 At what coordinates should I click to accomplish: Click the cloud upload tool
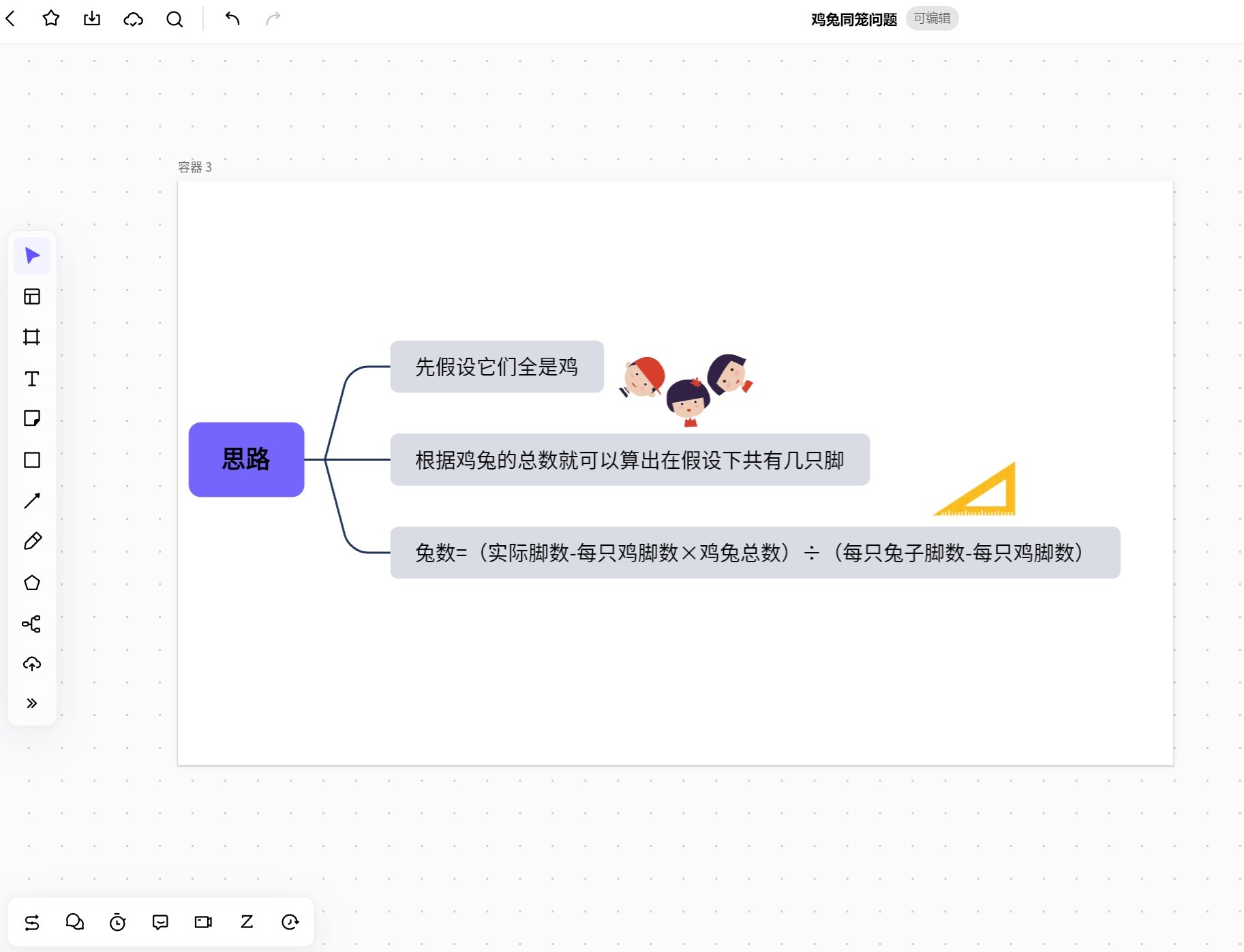click(32, 664)
